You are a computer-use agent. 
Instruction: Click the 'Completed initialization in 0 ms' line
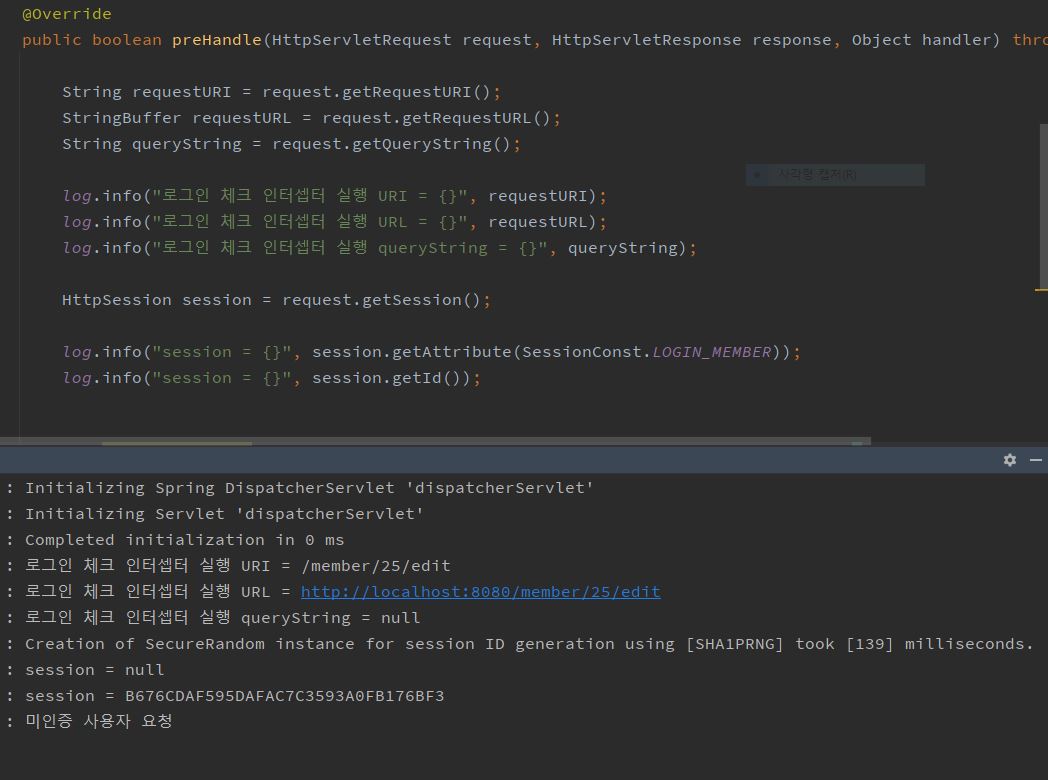[x=184, y=540]
